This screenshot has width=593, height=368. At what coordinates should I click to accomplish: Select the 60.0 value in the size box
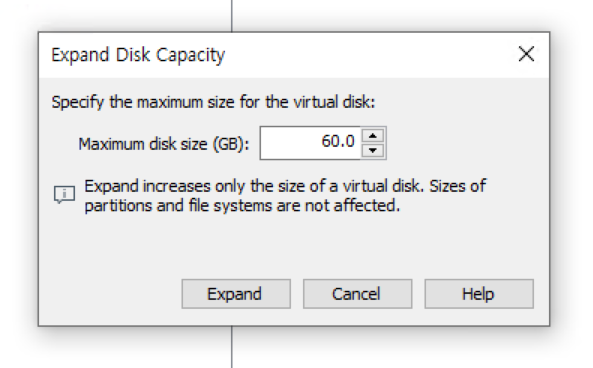[338, 141]
